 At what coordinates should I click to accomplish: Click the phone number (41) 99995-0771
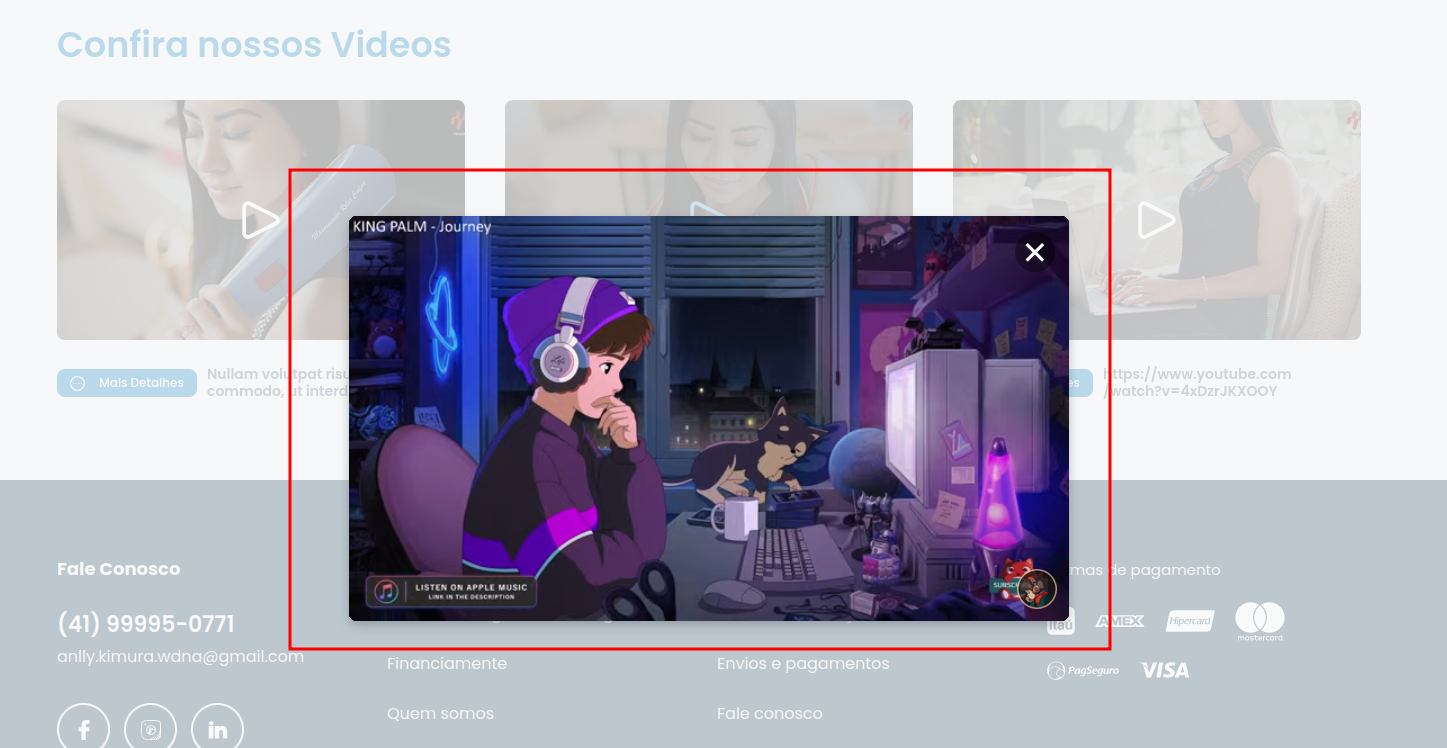[146, 624]
